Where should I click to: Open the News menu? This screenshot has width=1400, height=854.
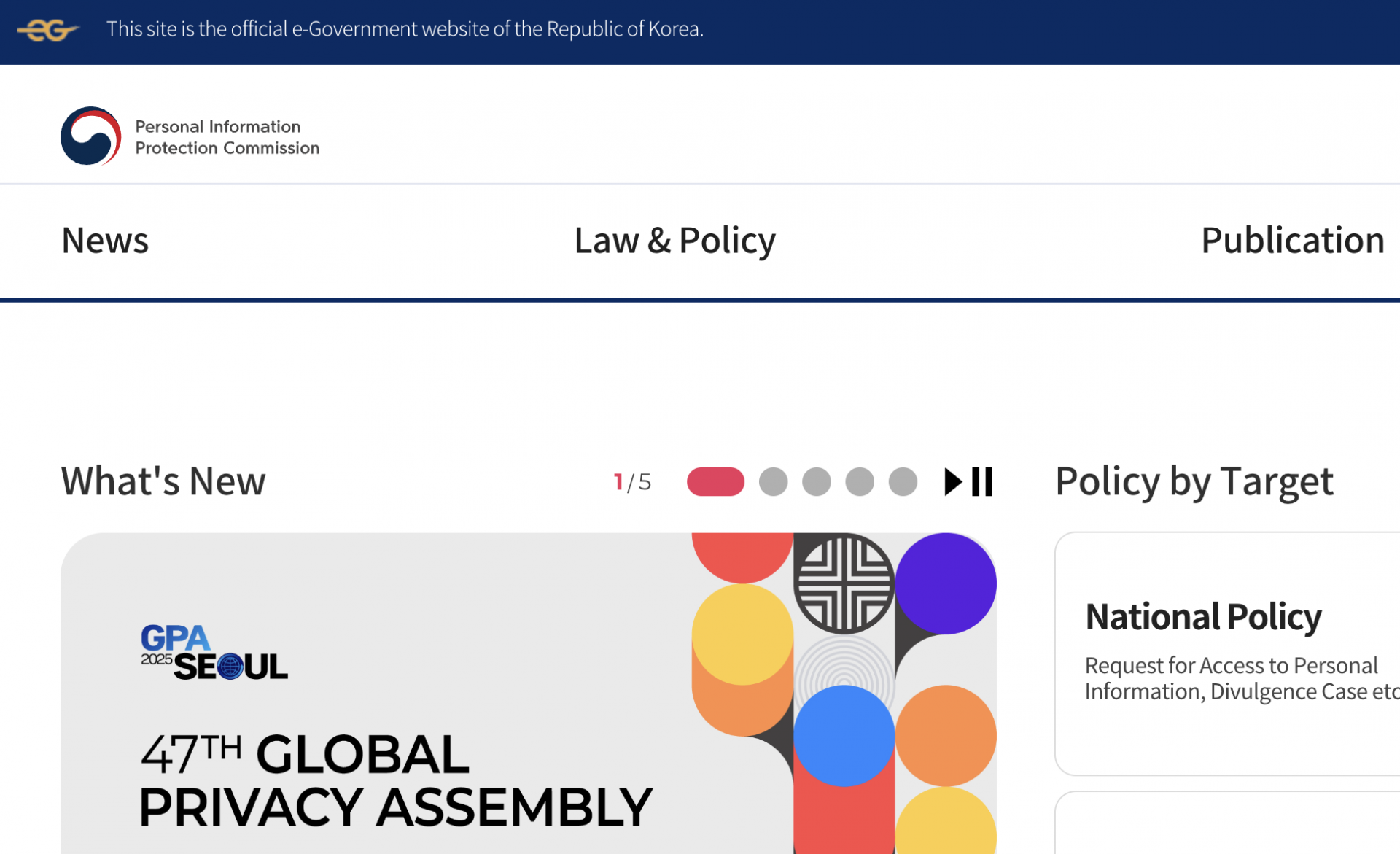(x=105, y=241)
